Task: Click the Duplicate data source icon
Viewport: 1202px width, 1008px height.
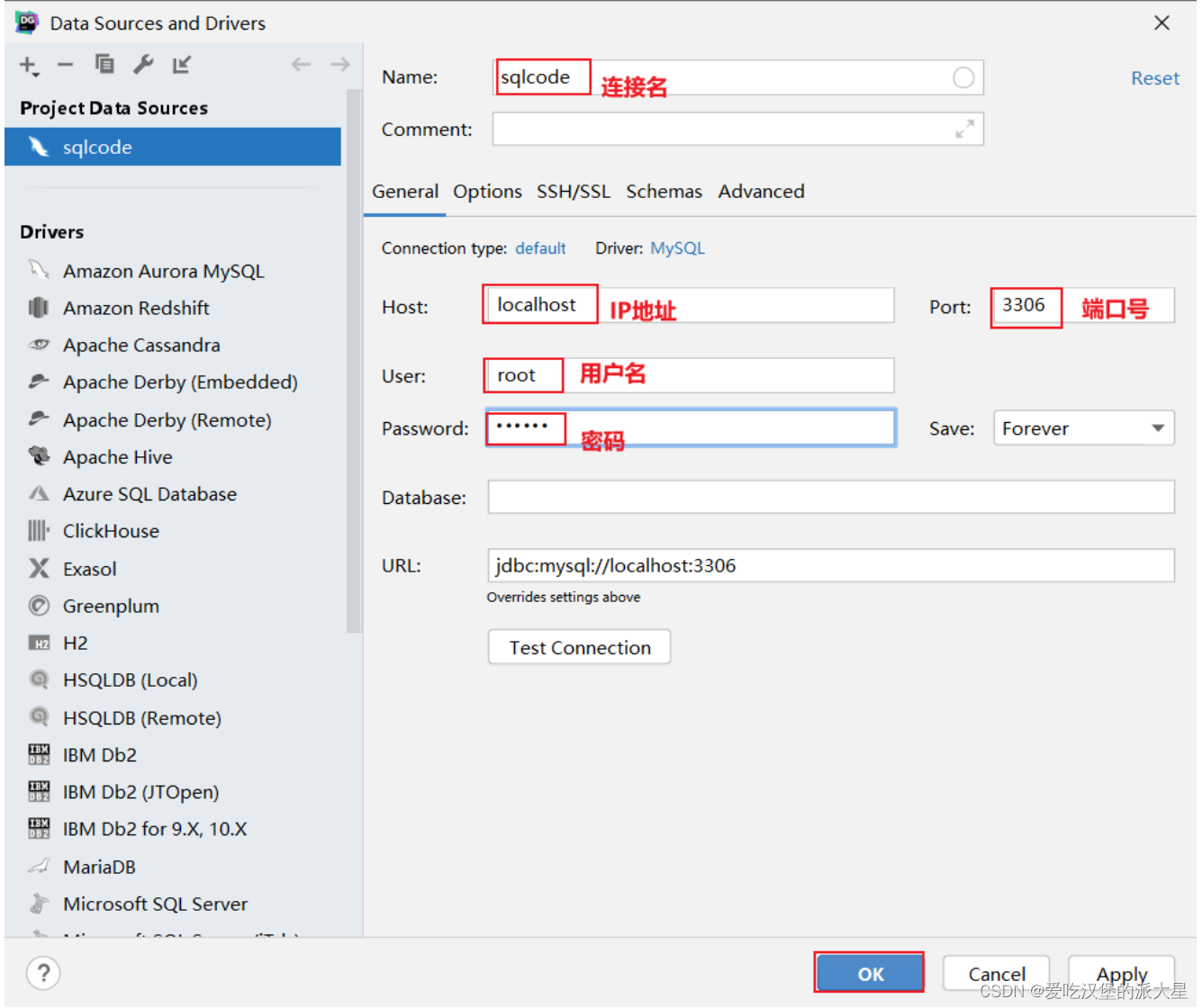Action: 104,64
